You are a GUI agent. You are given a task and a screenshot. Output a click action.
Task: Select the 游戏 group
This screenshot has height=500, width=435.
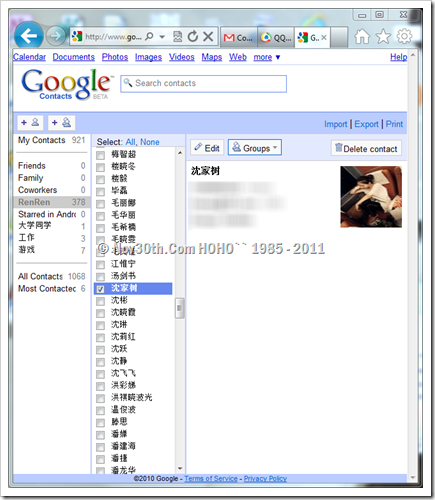click(52, 250)
